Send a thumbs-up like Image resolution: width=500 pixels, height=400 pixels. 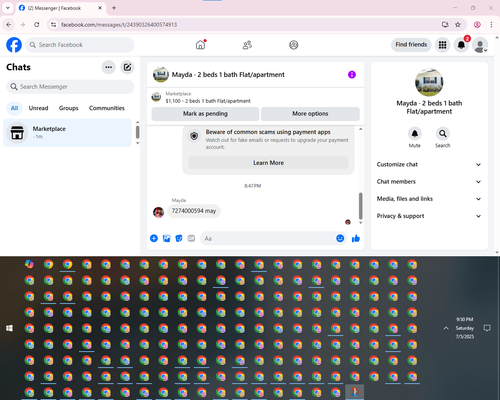coord(356,238)
